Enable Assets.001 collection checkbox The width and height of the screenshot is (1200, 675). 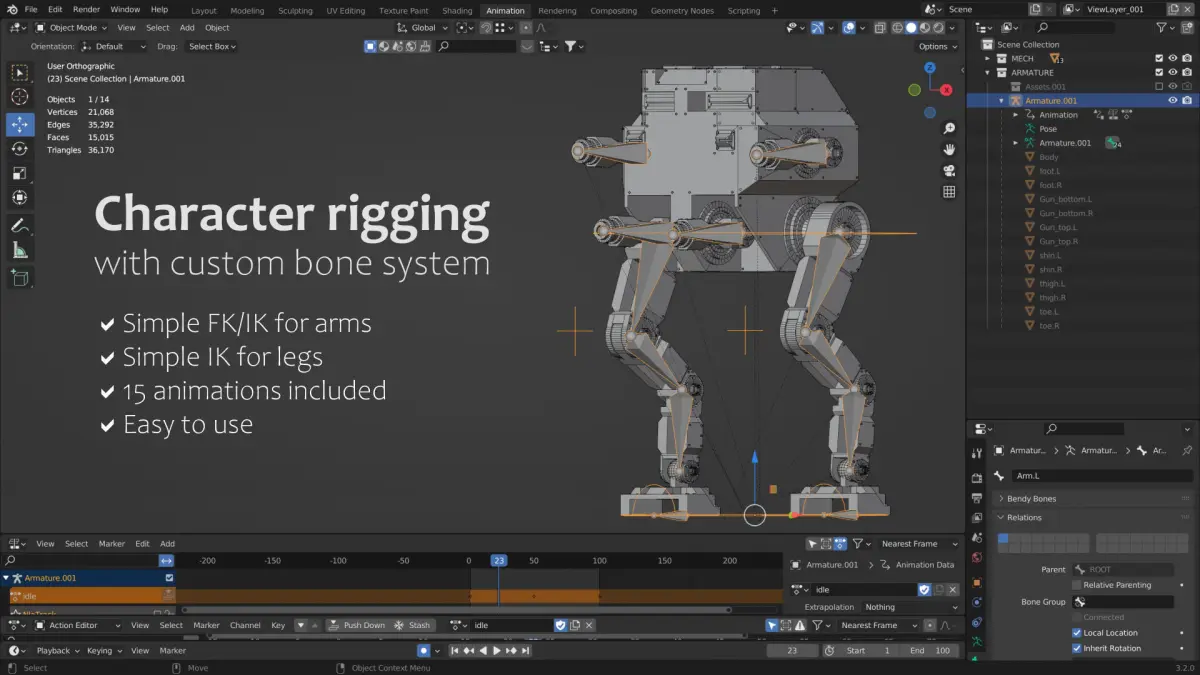pyautogui.click(x=1159, y=86)
